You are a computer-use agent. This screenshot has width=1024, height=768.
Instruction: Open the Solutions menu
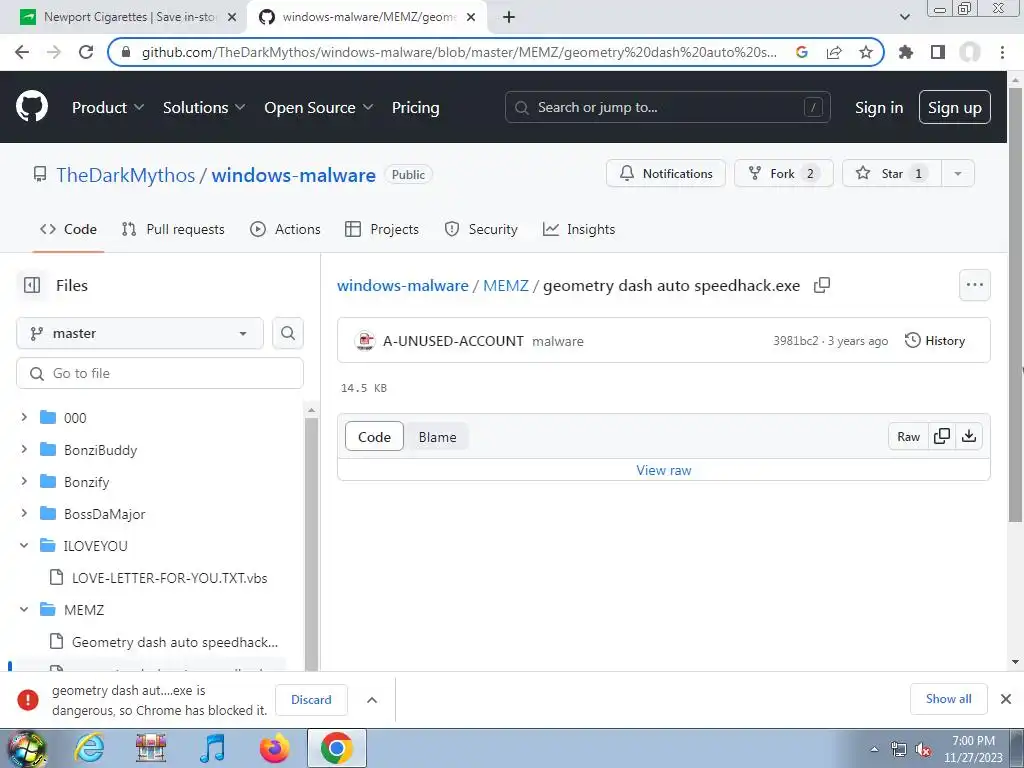[x=204, y=107]
